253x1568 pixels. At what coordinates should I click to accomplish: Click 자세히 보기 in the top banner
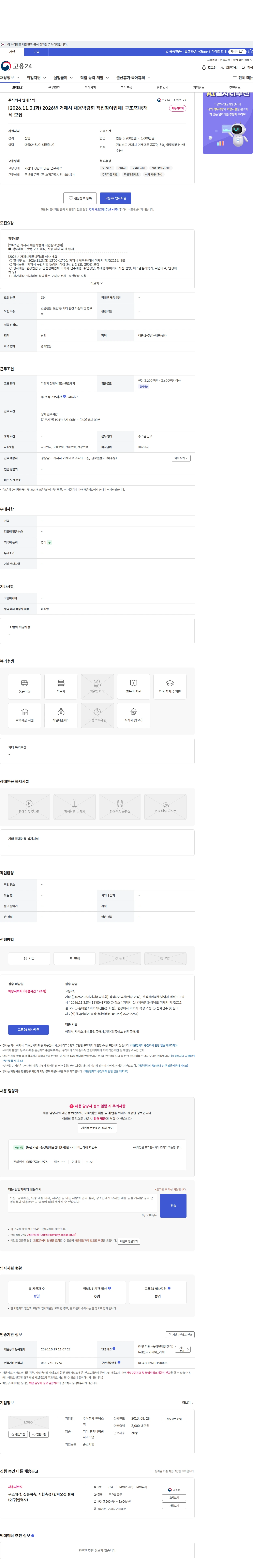point(237,52)
